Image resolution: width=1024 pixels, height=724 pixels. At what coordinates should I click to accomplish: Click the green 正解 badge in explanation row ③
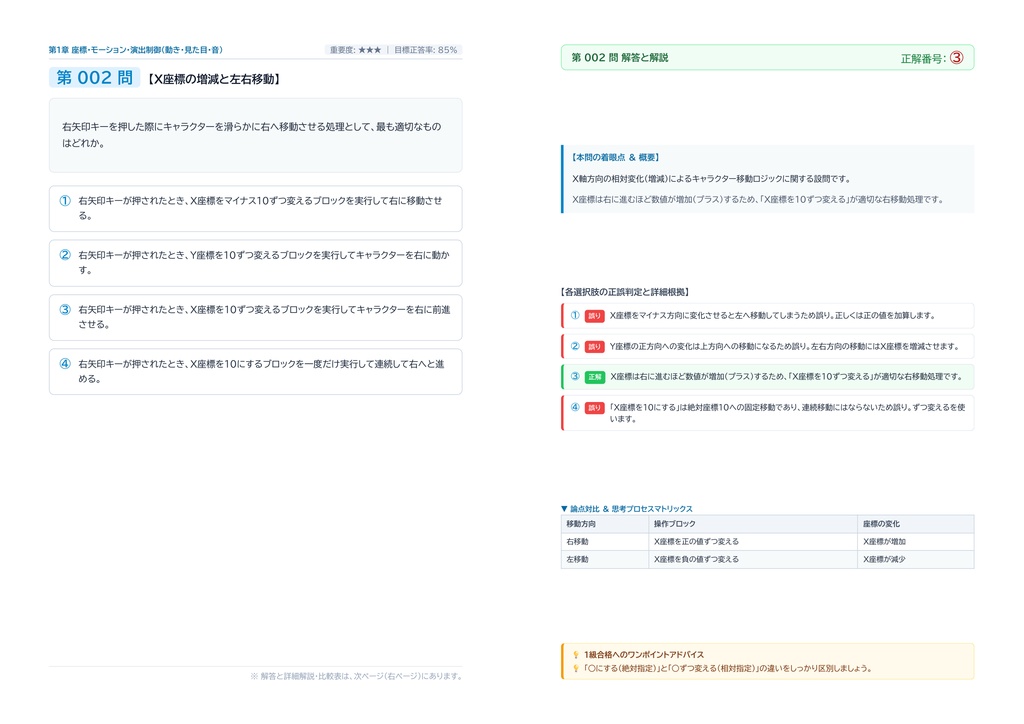pyautogui.click(x=594, y=377)
